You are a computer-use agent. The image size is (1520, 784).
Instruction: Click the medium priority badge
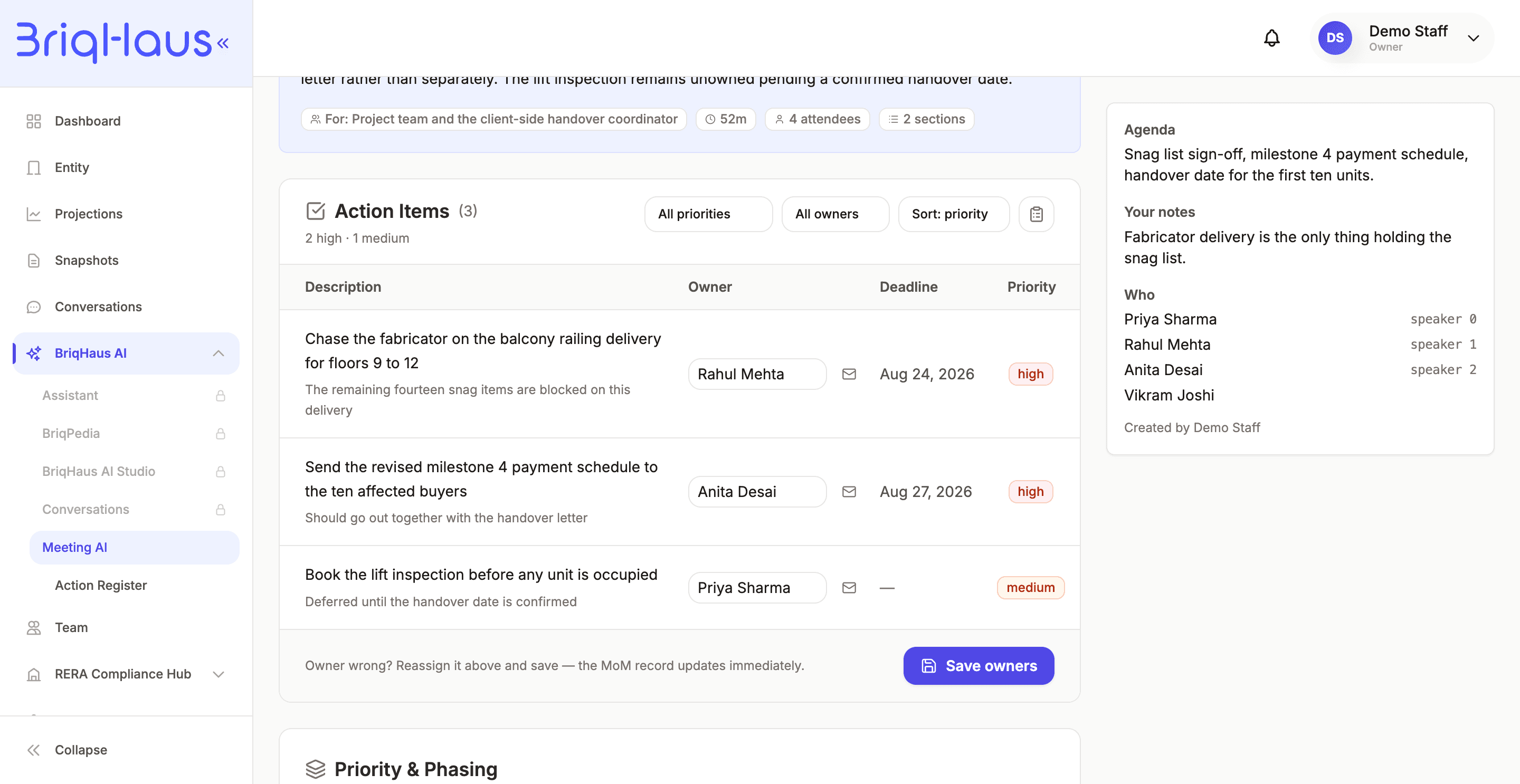coord(1030,588)
